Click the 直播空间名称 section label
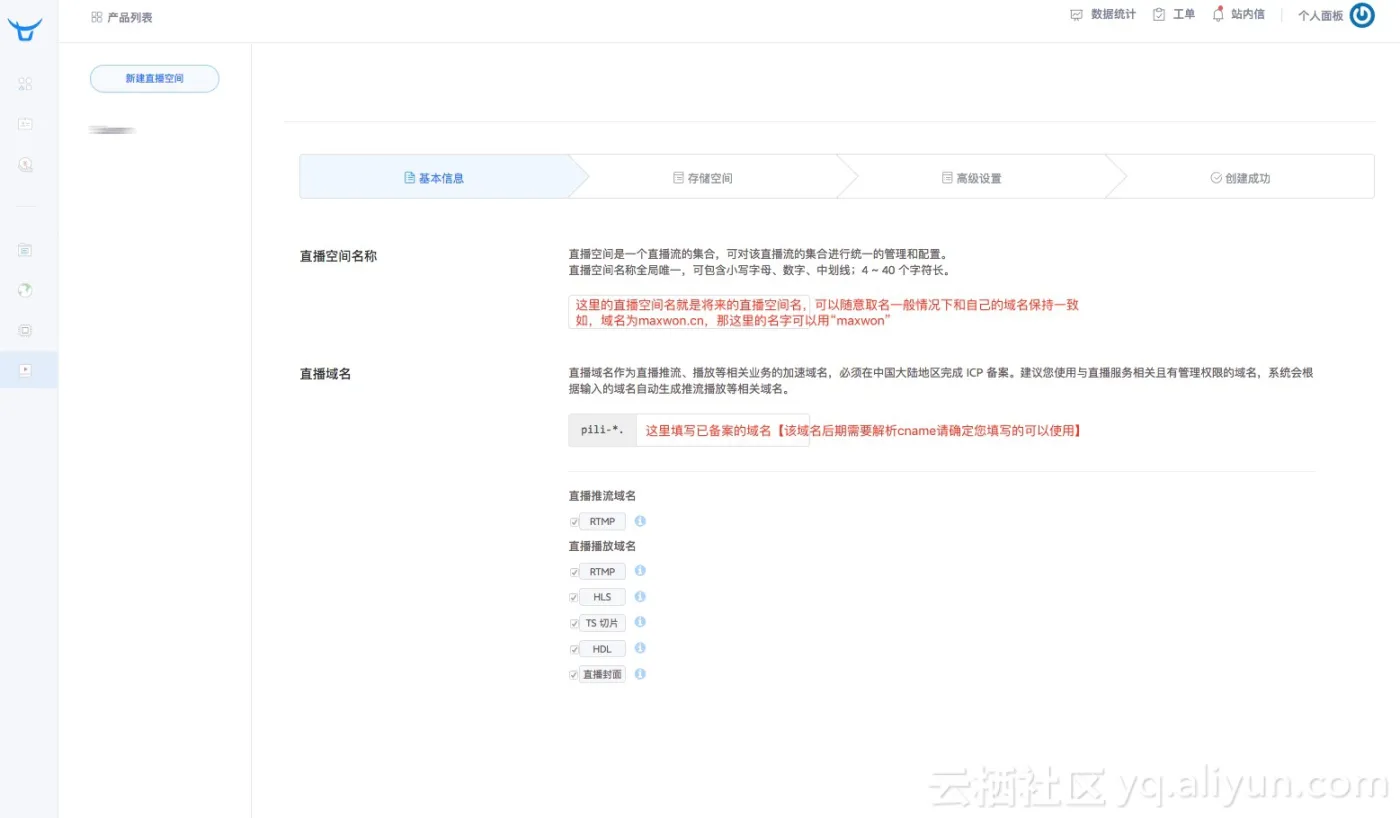The width and height of the screenshot is (1400, 818). click(338, 256)
